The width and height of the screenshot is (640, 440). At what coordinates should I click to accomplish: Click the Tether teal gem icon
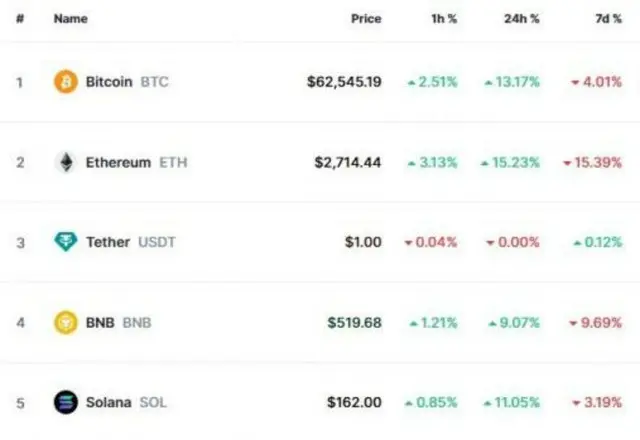(66, 242)
